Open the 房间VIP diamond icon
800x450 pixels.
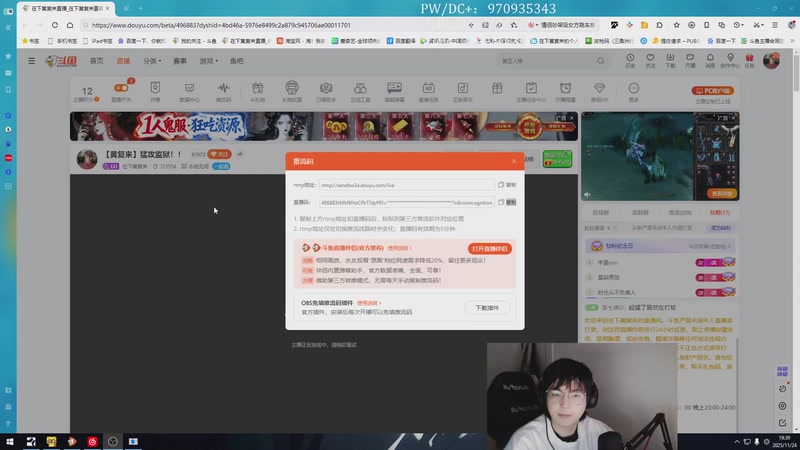[599, 92]
